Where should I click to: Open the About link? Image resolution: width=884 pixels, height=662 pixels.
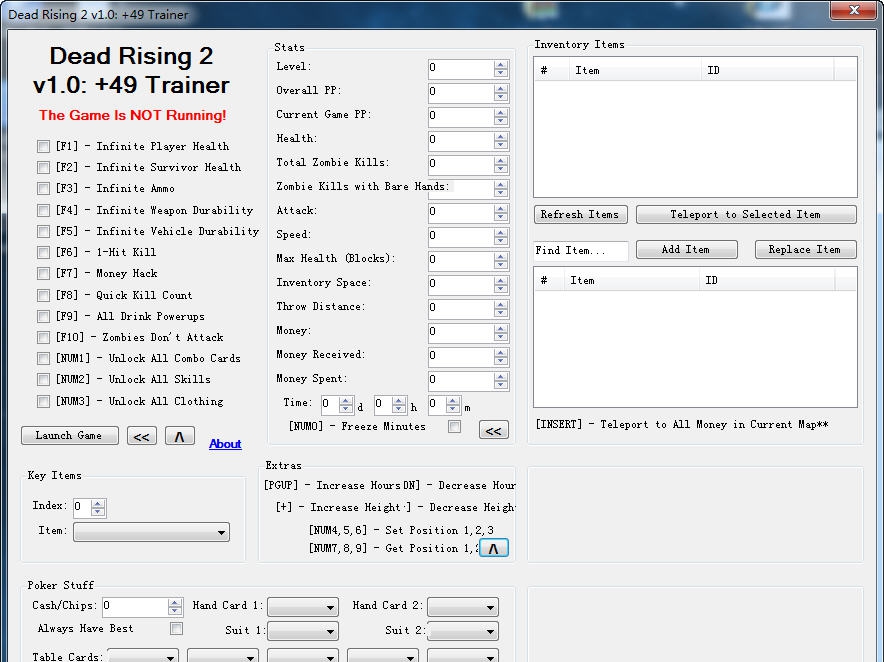(225, 444)
